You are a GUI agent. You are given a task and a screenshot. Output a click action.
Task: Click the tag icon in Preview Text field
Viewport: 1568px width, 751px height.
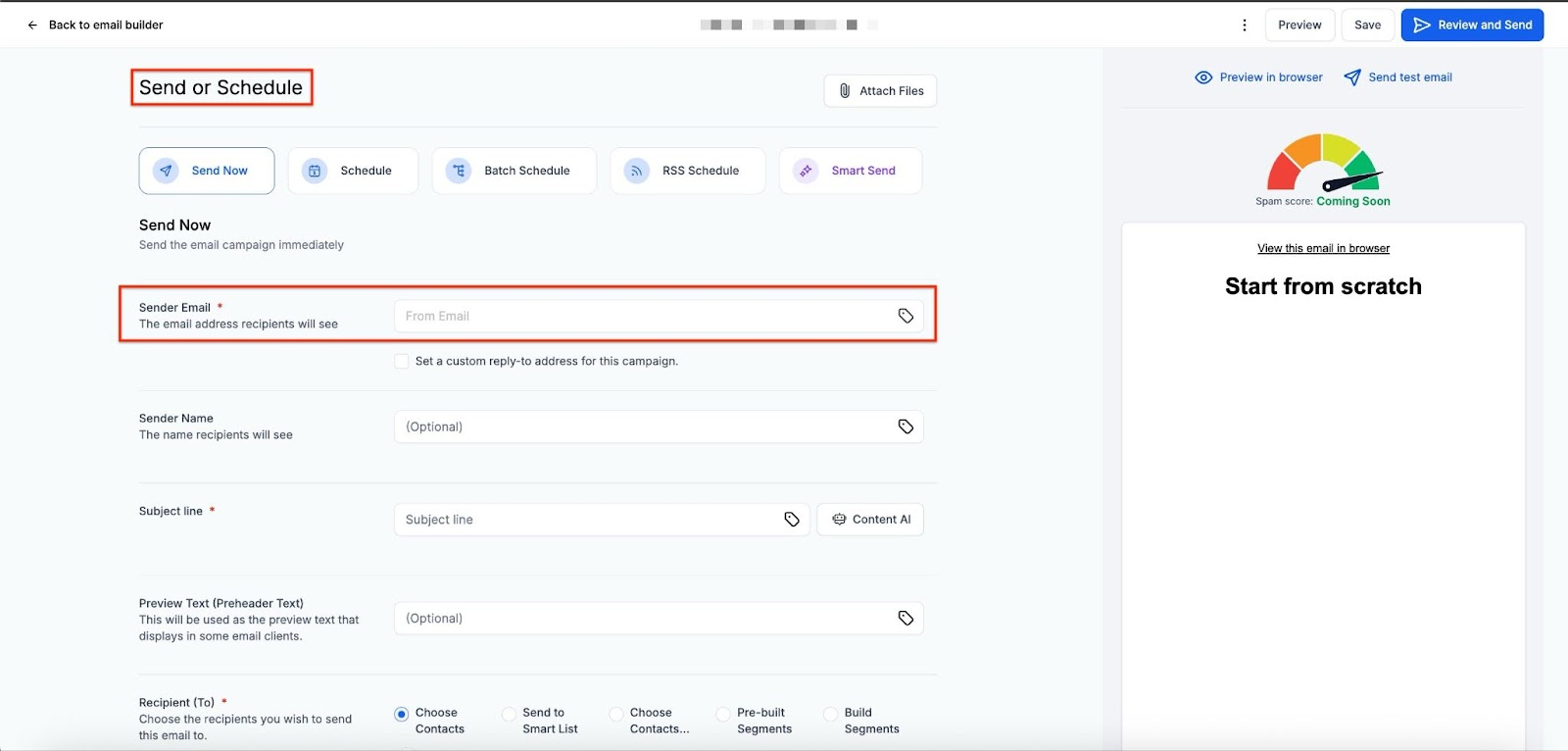click(906, 619)
